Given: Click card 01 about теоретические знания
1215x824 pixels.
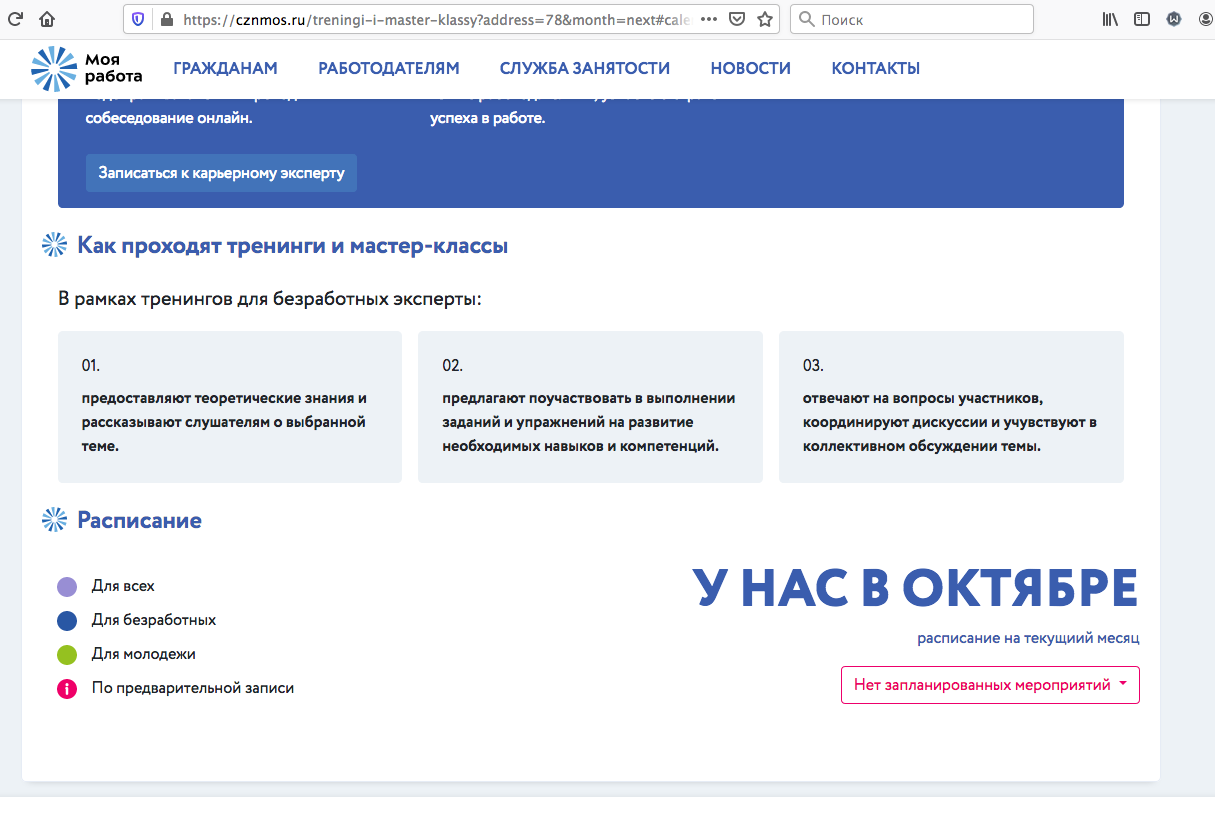Looking at the screenshot, I should (230, 407).
